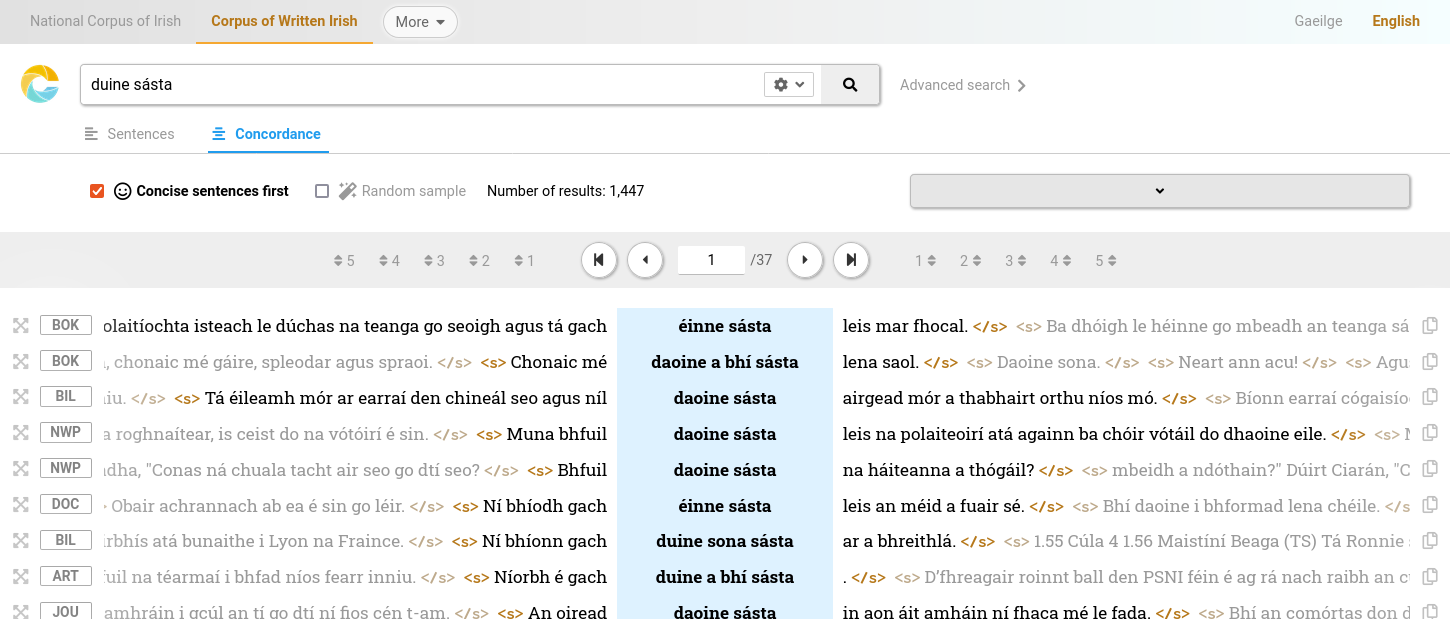Click the page number input field
Image resolution: width=1450 pixels, height=619 pixels.
tap(711, 260)
